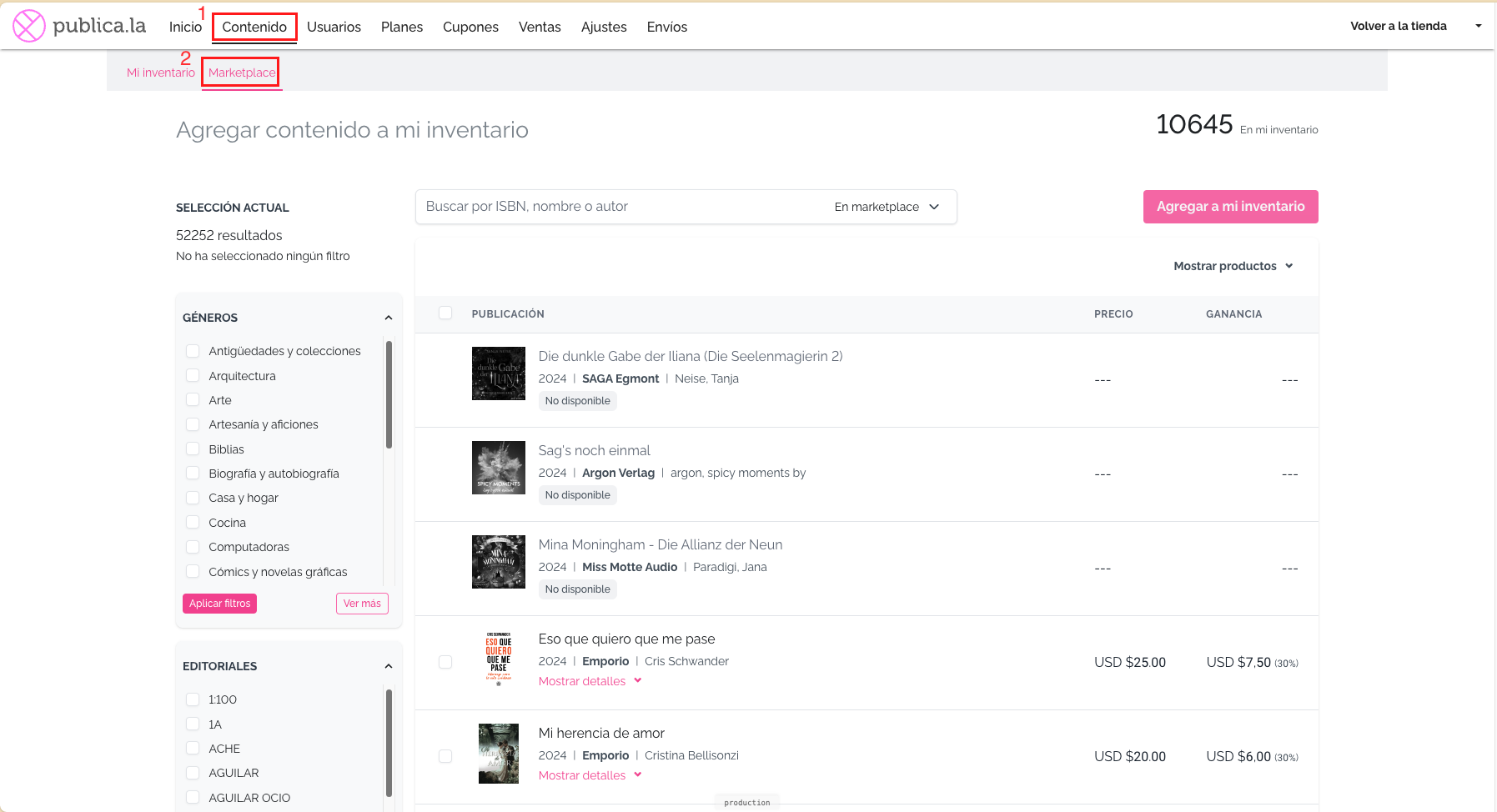Check the AGUILAR editorial checkbox

click(193, 773)
